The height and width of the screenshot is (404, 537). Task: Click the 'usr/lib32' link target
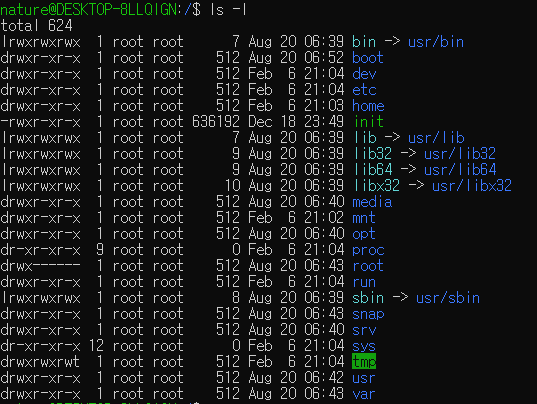pyautogui.click(x=460, y=154)
